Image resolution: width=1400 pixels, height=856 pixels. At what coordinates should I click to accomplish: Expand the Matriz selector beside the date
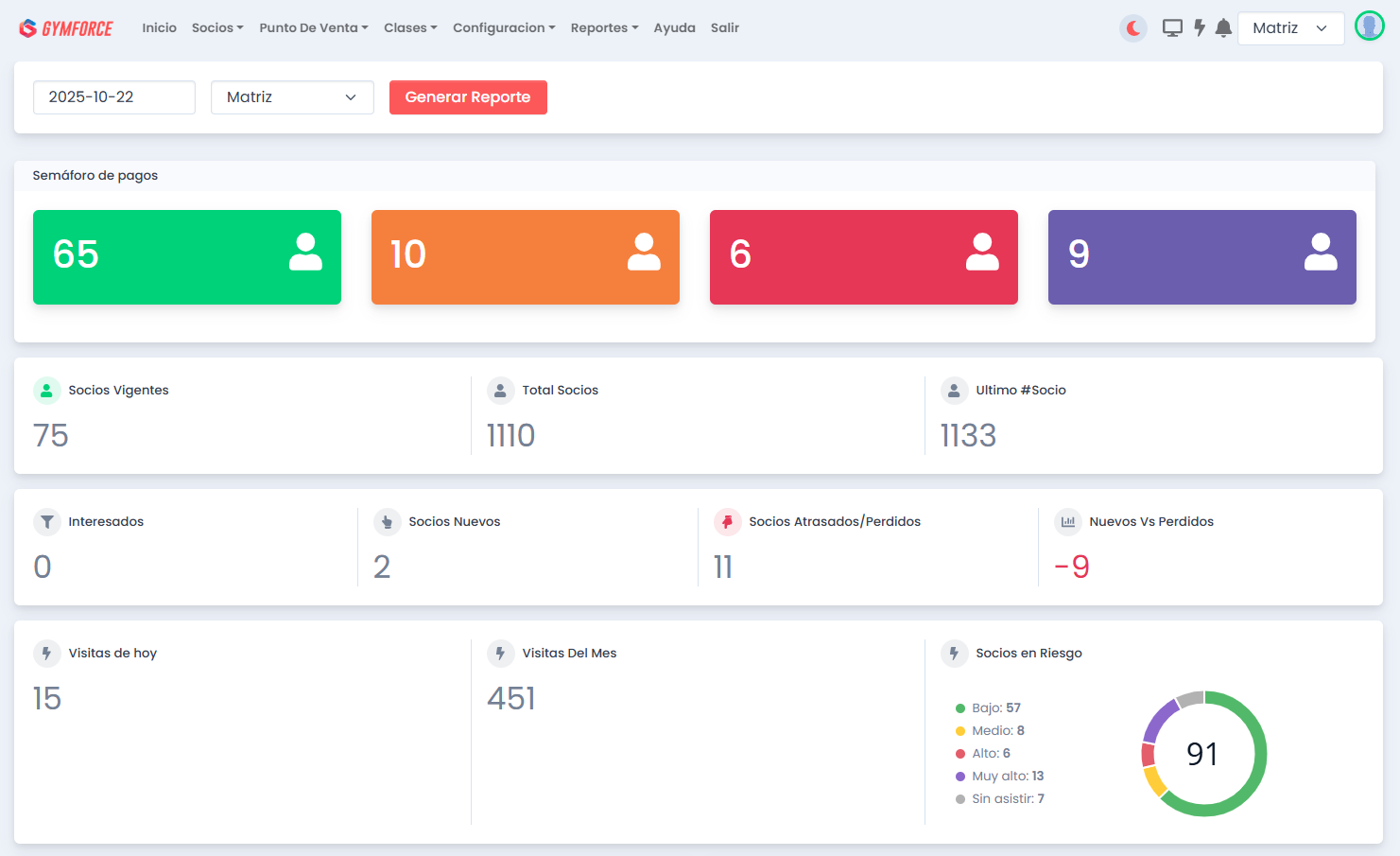292,97
